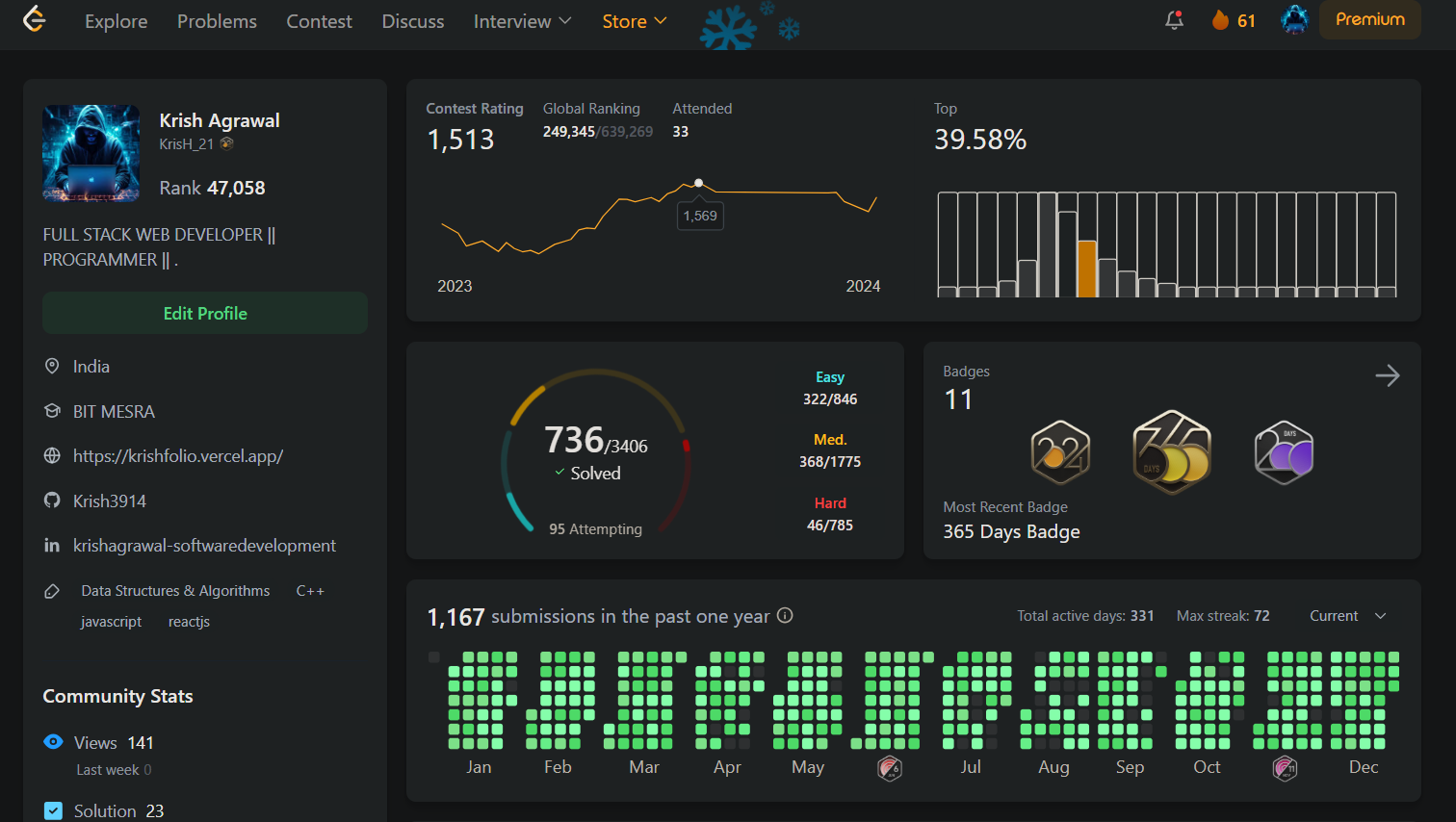This screenshot has width=1456, height=822.
Task: Open badges list with arrow icon
Action: 1387,375
